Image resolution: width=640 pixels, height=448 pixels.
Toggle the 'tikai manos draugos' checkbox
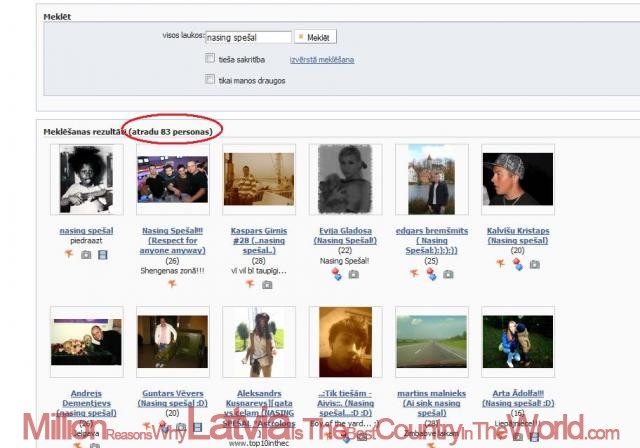pyautogui.click(x=210, y=80)
